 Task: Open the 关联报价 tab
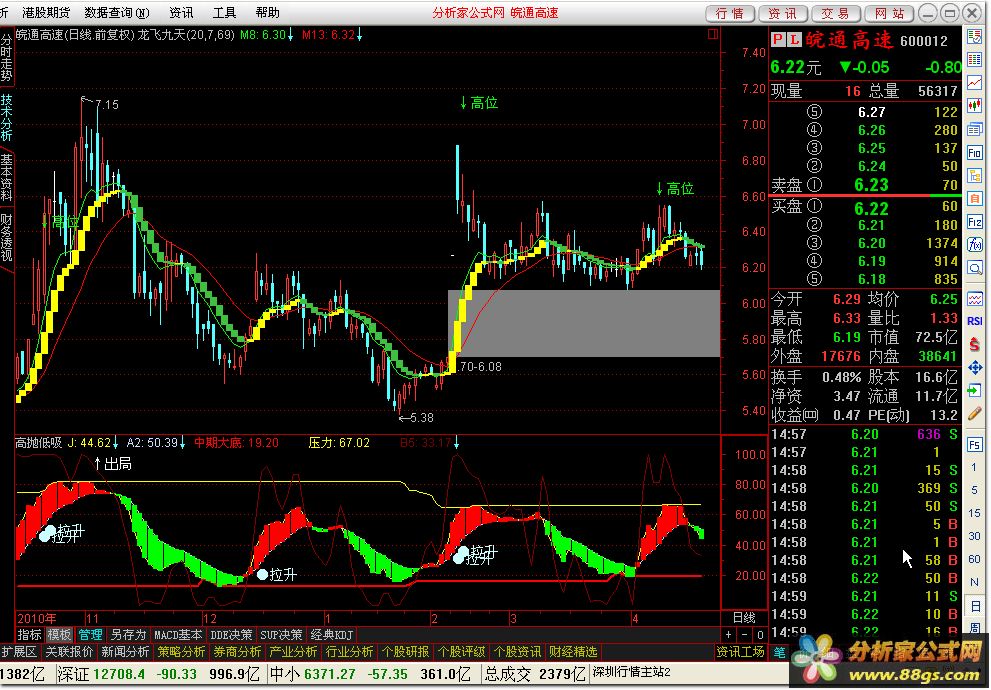(x=69, y=651)
